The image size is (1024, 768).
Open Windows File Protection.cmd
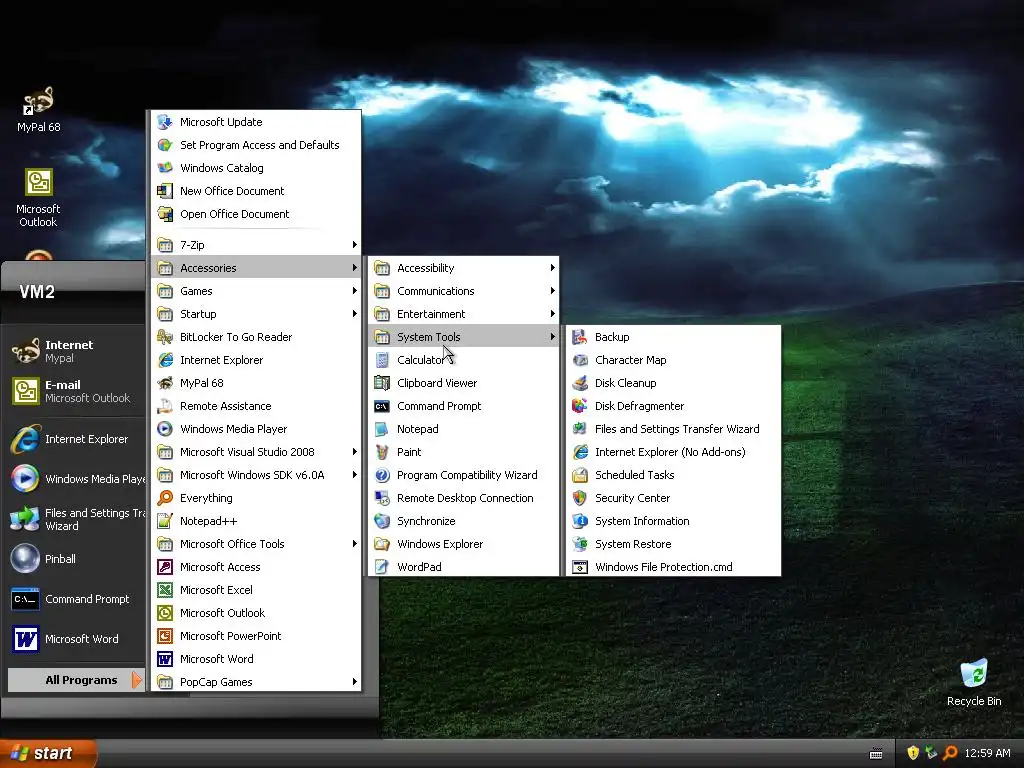[x=673, y=566]
